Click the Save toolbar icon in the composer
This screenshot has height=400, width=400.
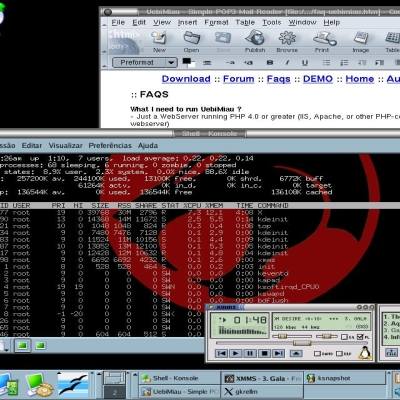click(223, 41)
